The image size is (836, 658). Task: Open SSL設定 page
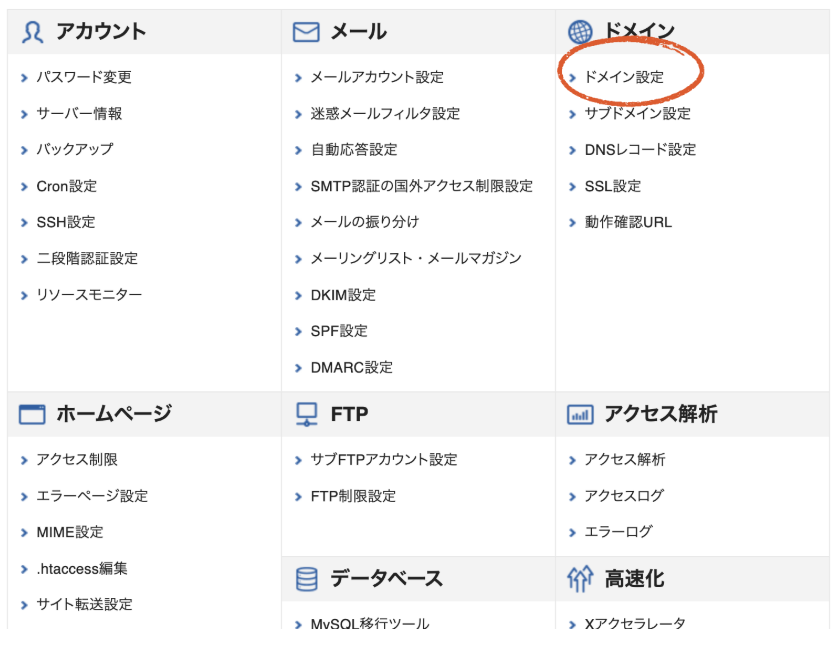[613, 186]
